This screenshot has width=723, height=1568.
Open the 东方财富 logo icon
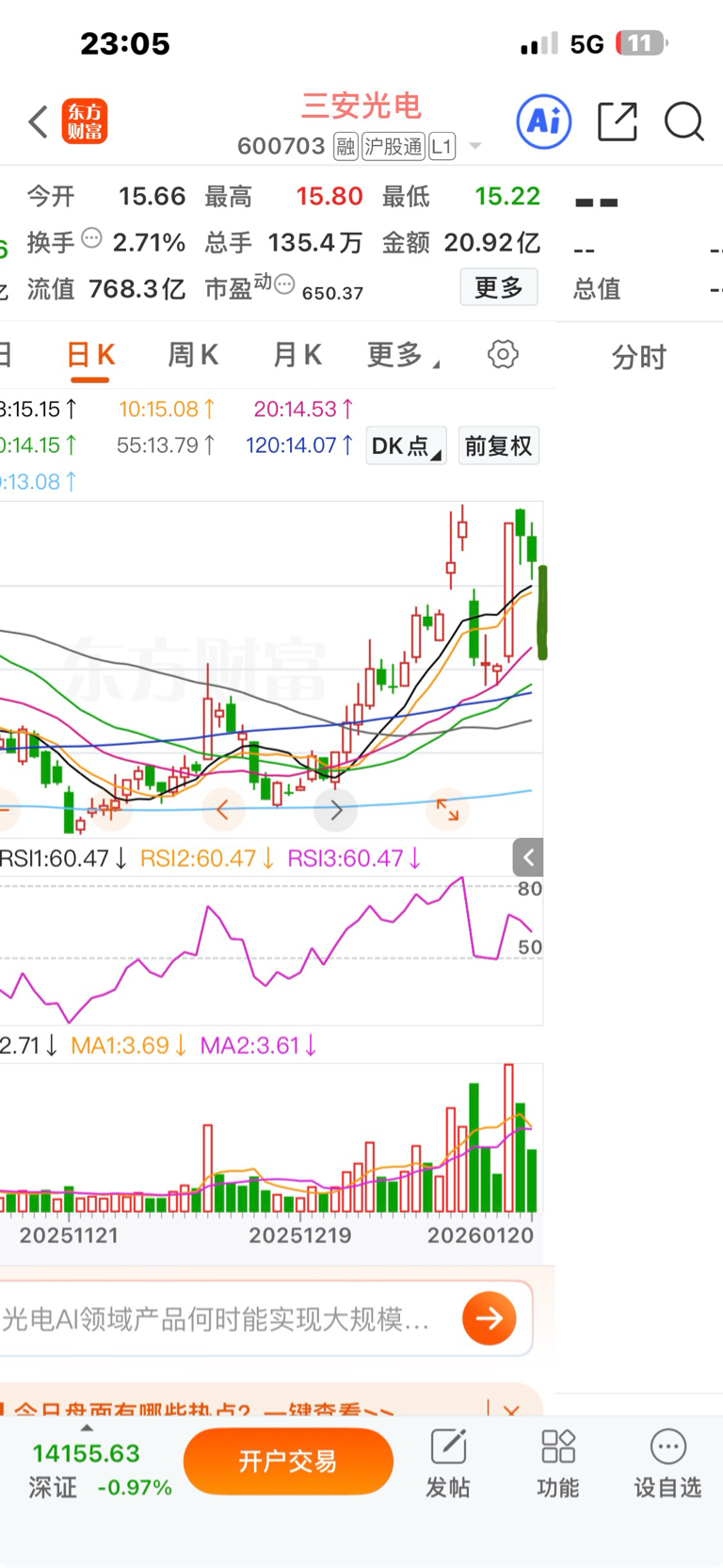[x=85, y=121]
